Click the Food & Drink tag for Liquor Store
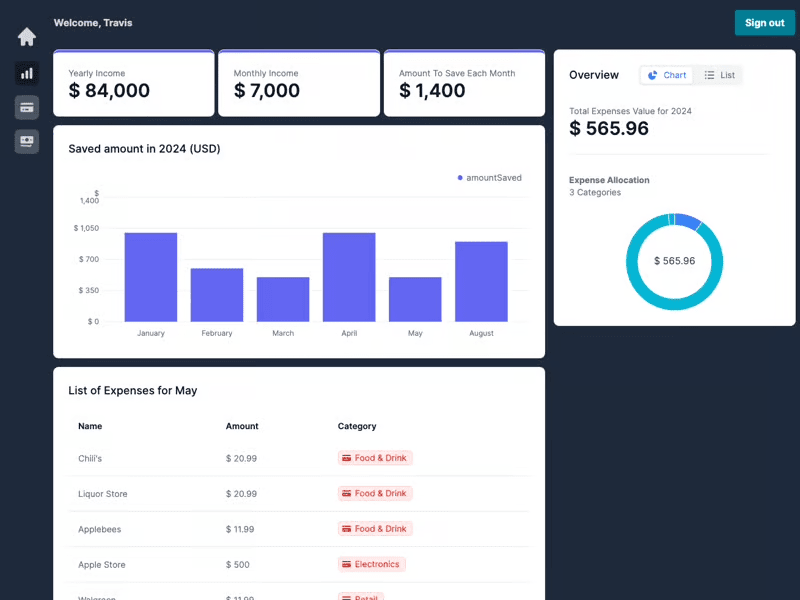 point(375,493)
